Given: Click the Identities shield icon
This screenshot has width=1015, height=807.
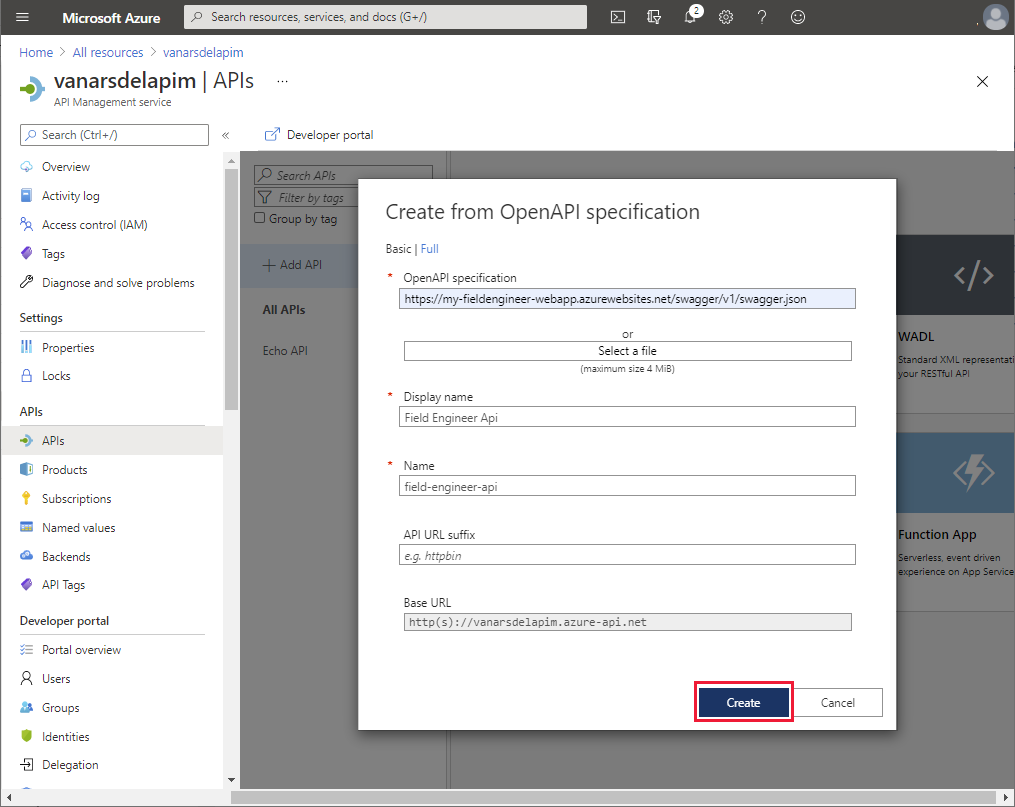Looking at the screenshot, I should (x=27, y=736).
